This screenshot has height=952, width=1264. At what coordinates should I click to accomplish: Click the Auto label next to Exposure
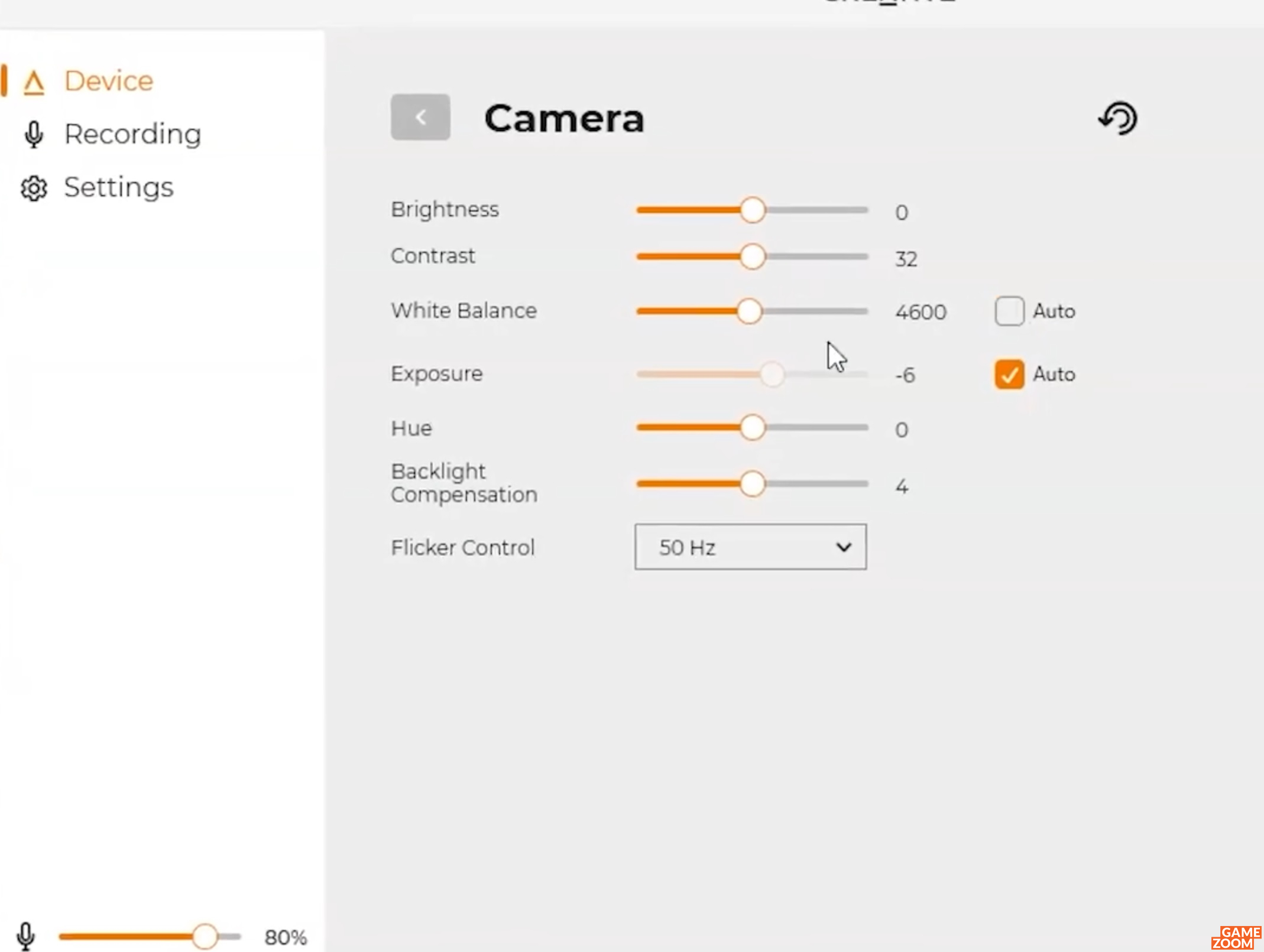(x=1054, y=374)
